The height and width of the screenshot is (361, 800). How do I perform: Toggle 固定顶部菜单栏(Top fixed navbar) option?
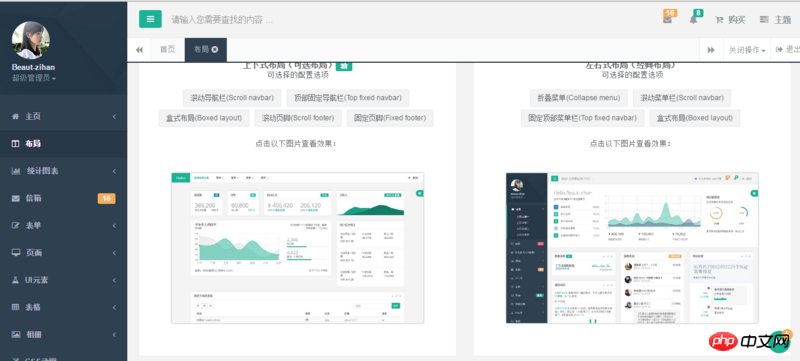point(582,118)
